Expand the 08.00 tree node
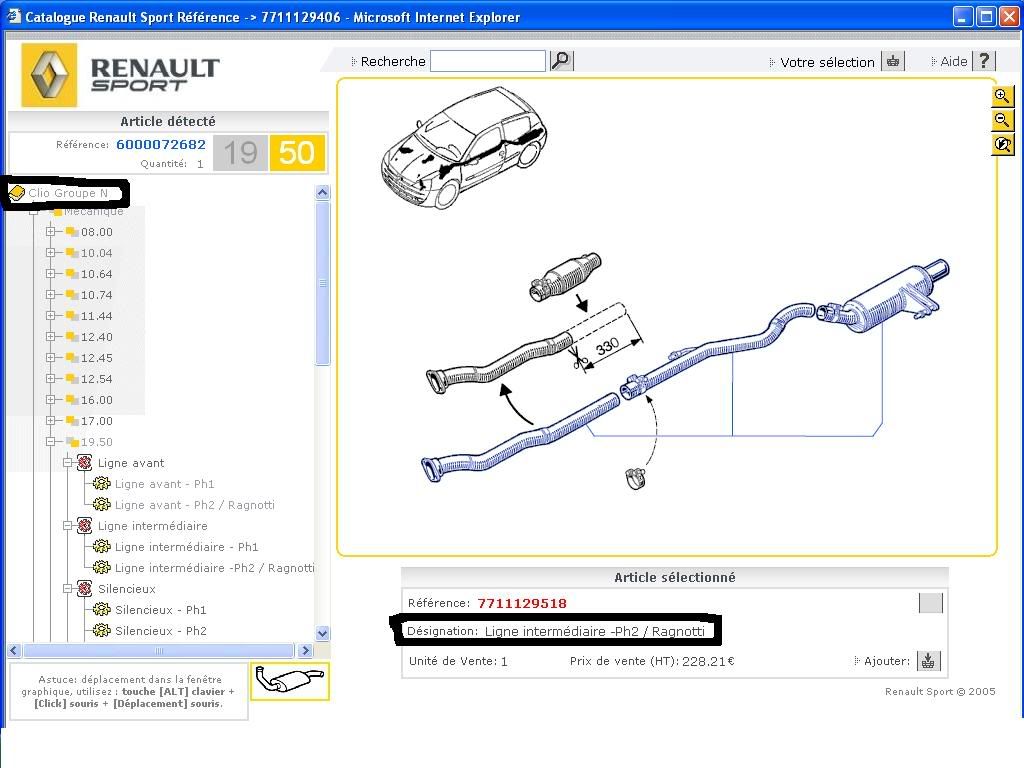 click(x=50, y=232)
